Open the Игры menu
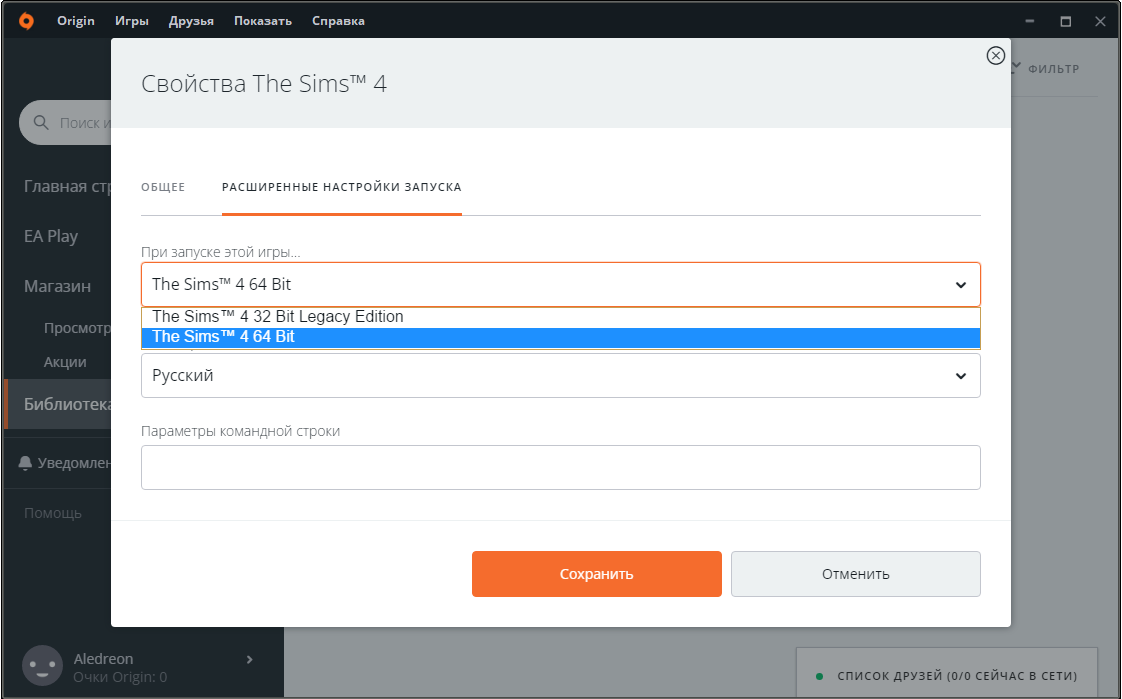 click(132, 21)
